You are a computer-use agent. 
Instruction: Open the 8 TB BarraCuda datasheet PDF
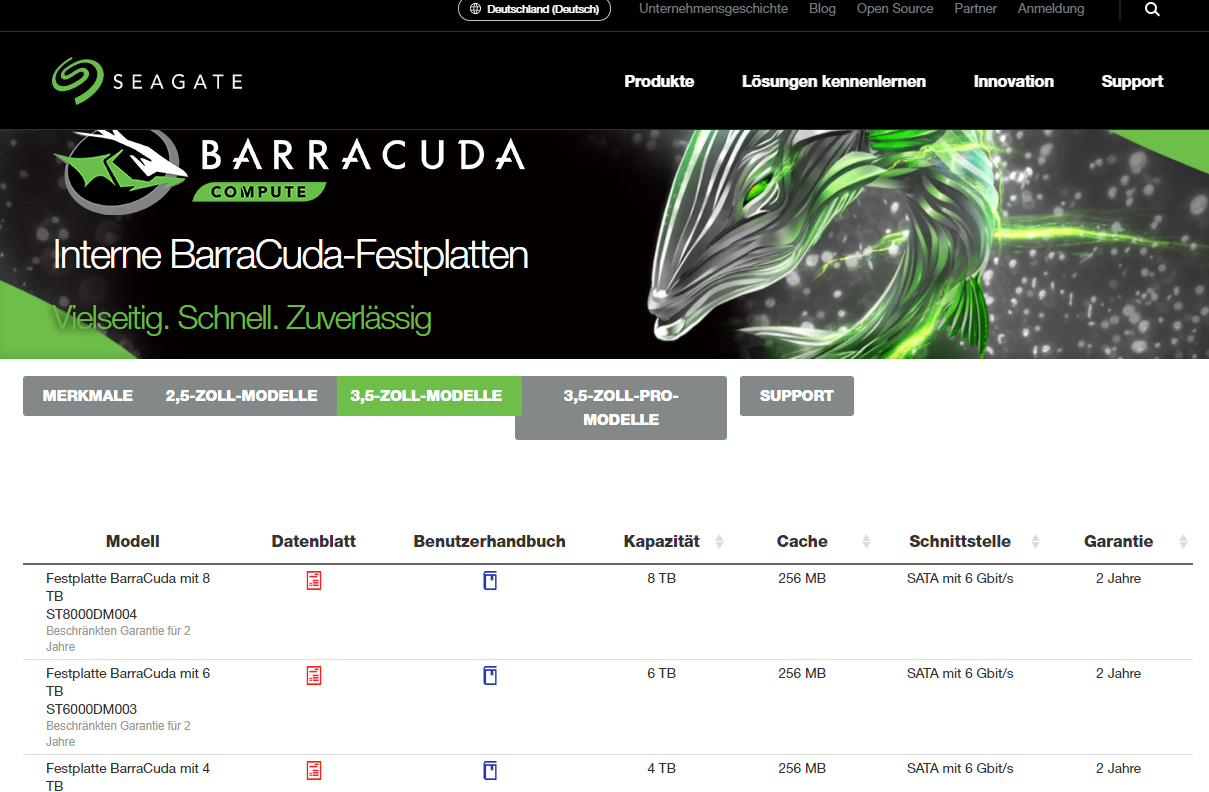[314, 579]
